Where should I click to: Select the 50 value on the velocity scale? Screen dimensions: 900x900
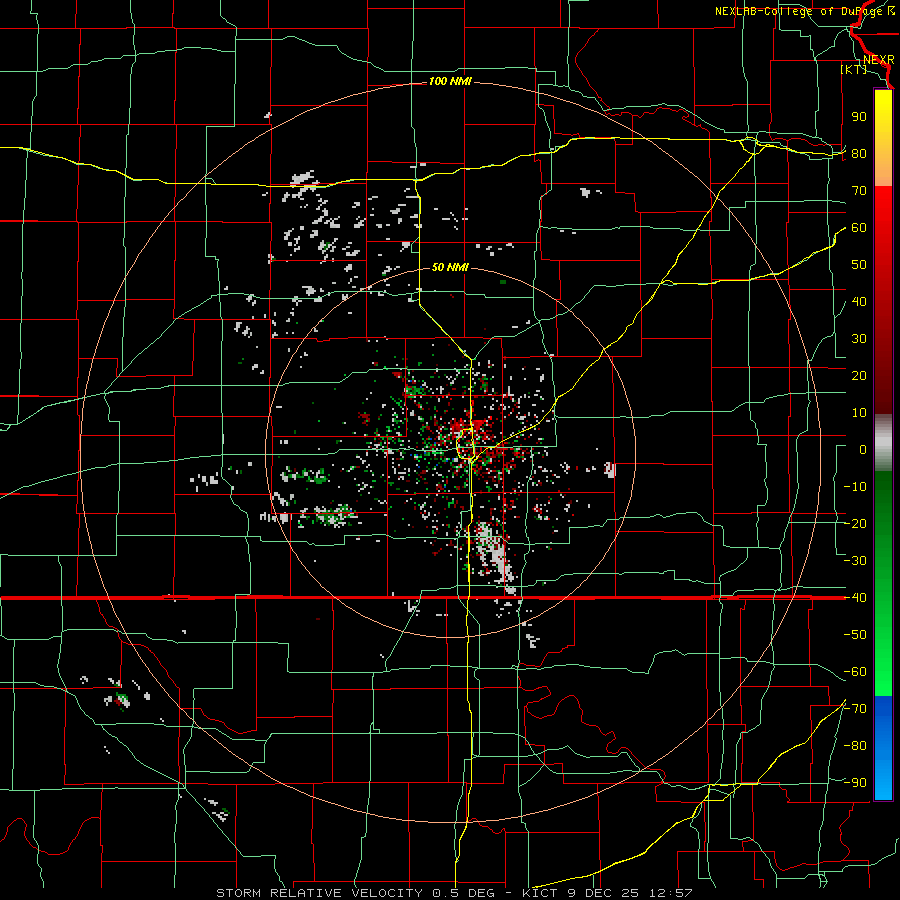point(859,265)
